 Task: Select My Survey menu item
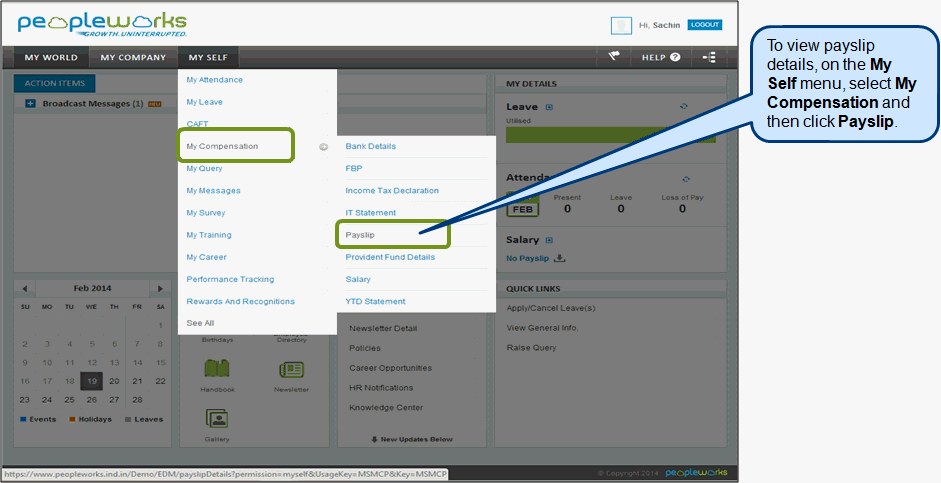click(x=206, y=213)
